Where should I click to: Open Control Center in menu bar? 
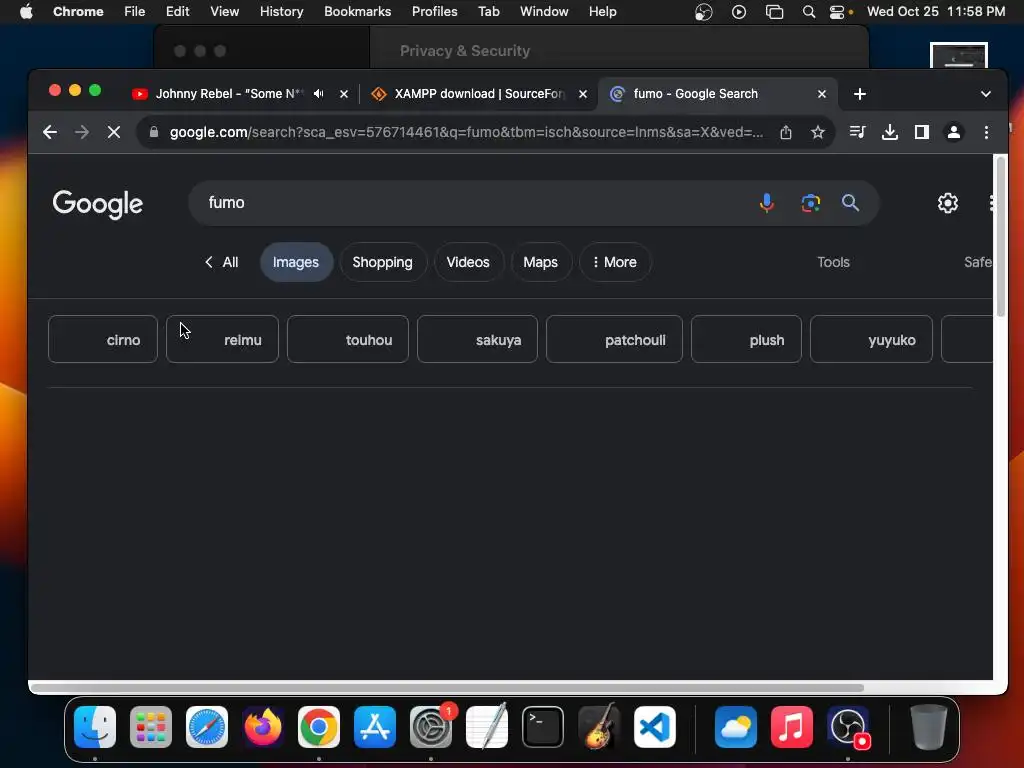(837, 12)
